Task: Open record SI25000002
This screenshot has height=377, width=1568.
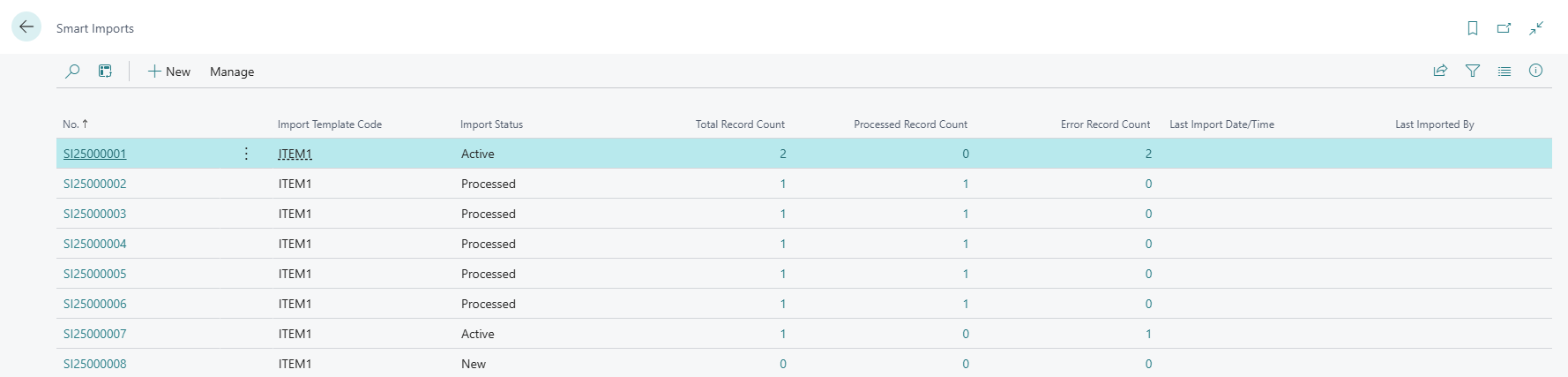Action: pos(94,184)
